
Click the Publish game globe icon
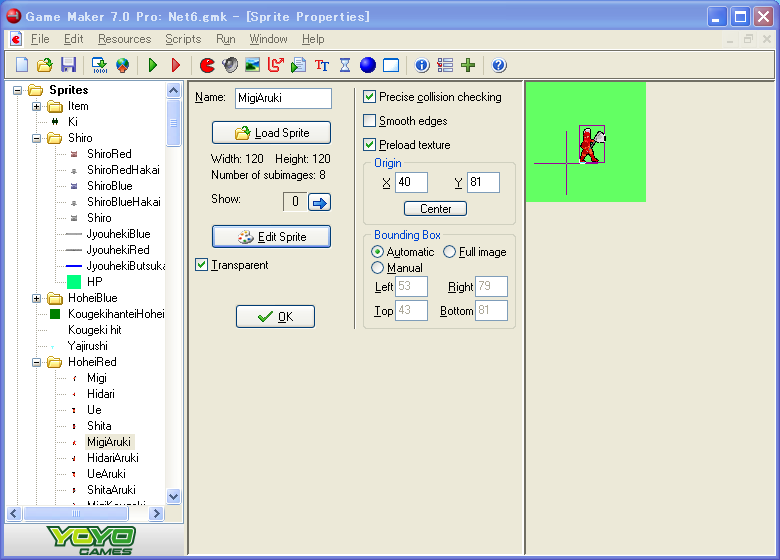tap(122, 65)
